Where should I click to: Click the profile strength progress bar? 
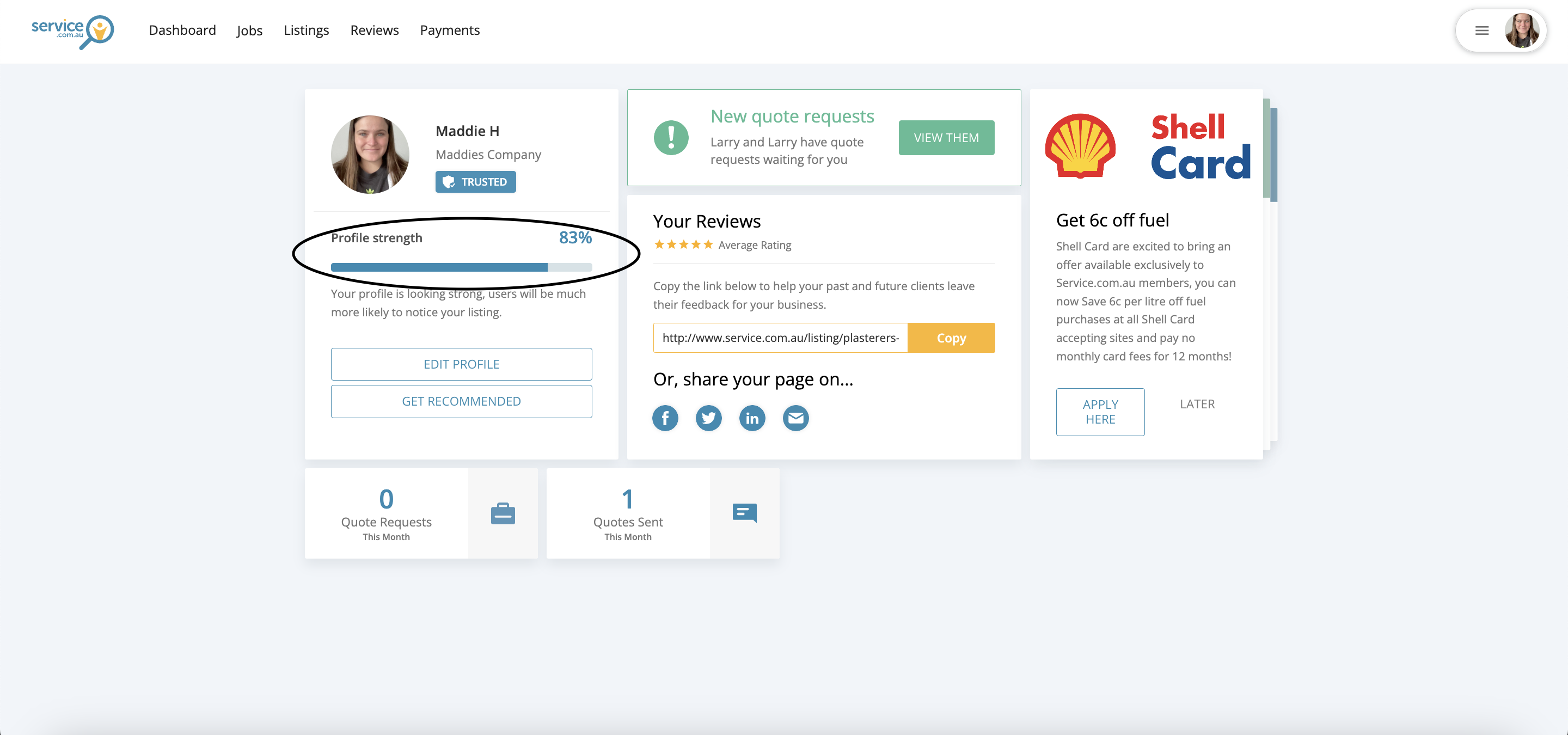[x=461, y=267]
